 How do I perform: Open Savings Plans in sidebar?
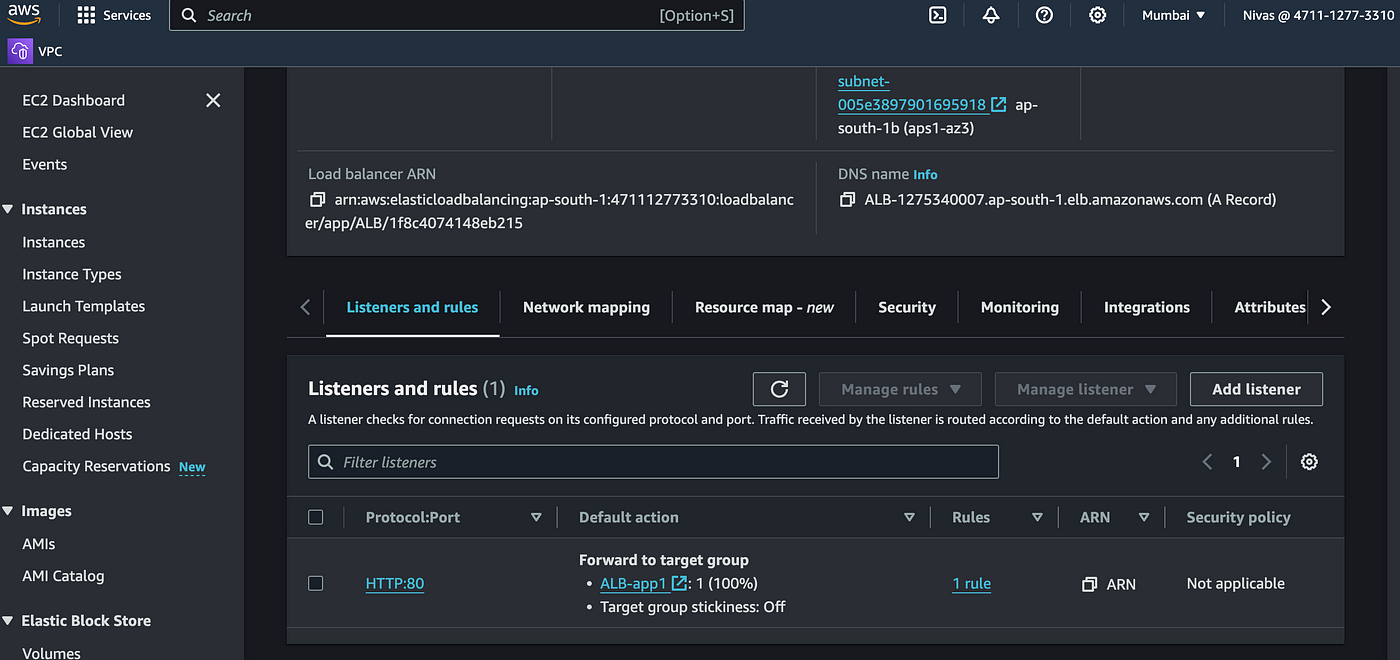68,370
